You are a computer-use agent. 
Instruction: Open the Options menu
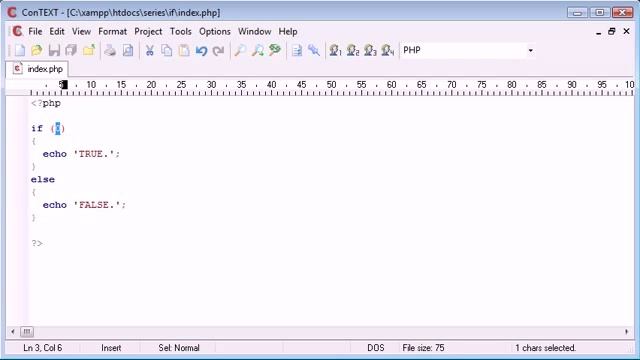215,31
